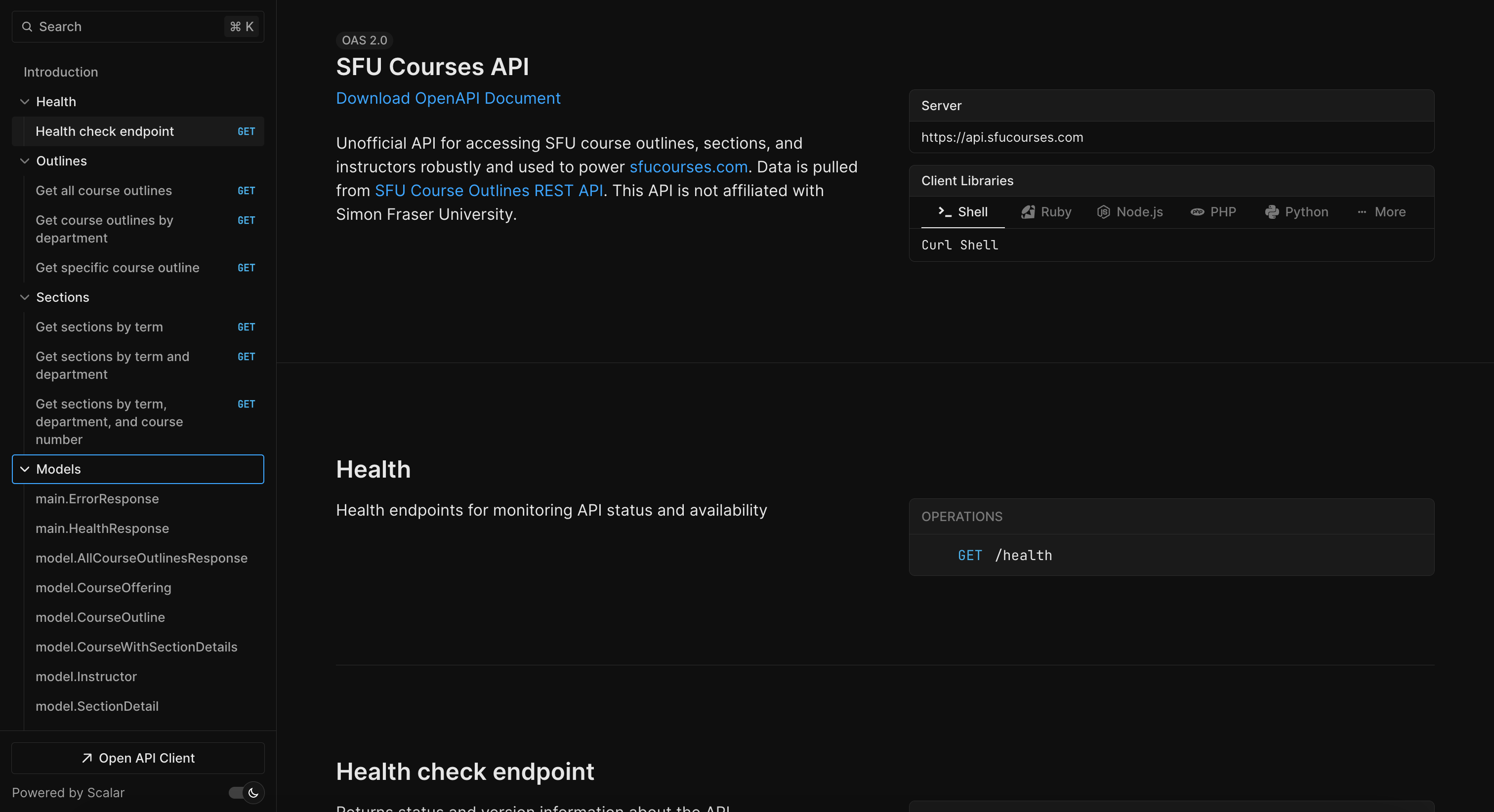This screenshot has height=812, width=1494.
Task: Open Get specific course outline
Action: (x=138, y=267)
